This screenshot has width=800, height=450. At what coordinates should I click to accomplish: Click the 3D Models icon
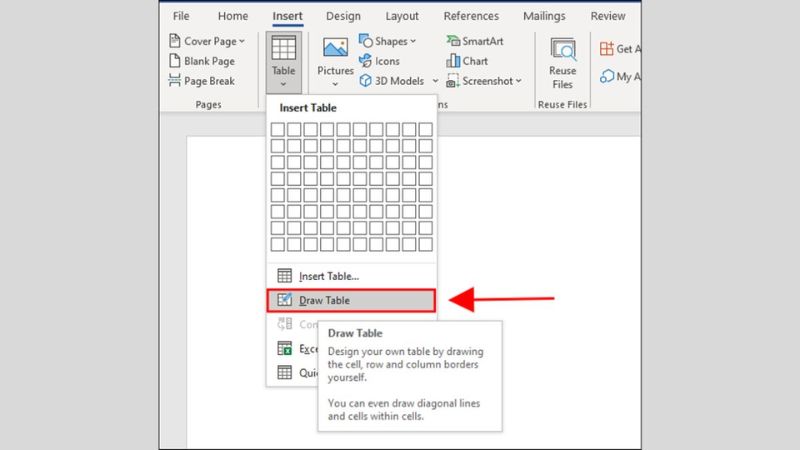pos(365,81)
